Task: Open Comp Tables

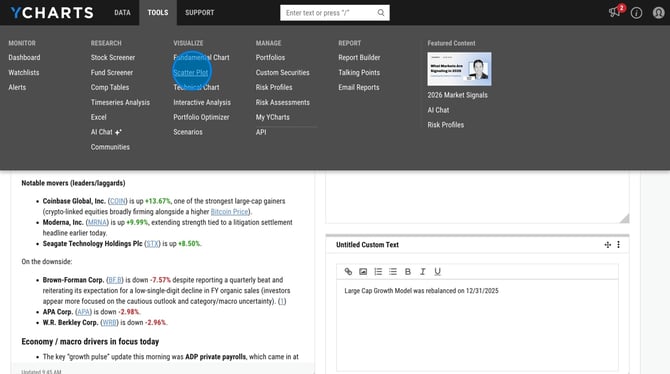Action: pyautogui.click(x=110, y=87)
